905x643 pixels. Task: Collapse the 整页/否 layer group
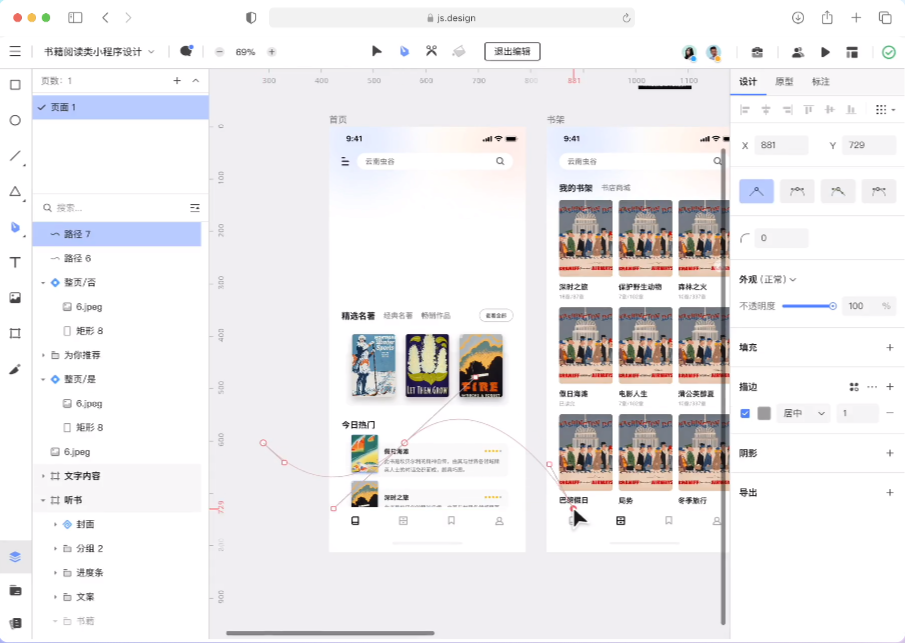coord(43,283)
